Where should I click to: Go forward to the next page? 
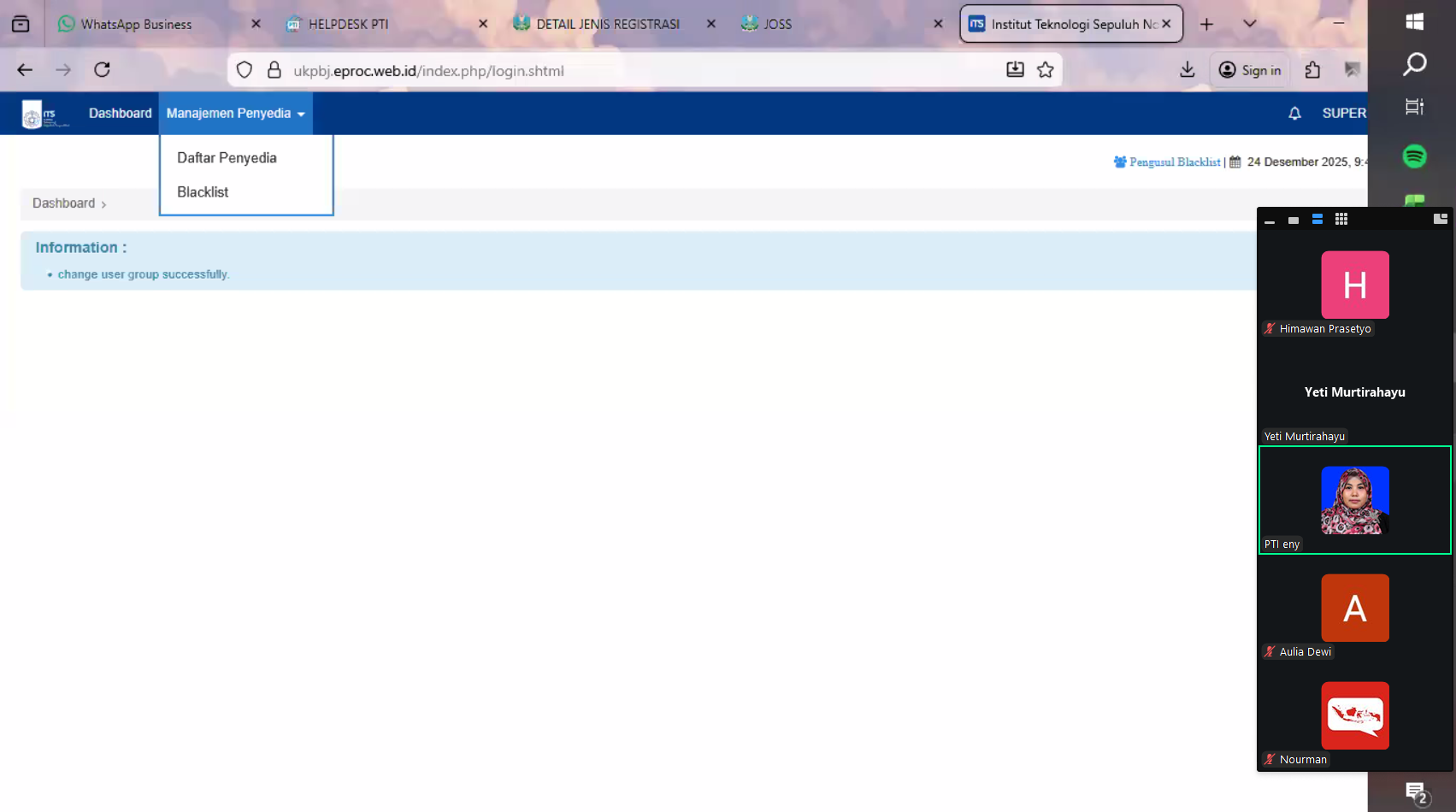click(63, 70)
